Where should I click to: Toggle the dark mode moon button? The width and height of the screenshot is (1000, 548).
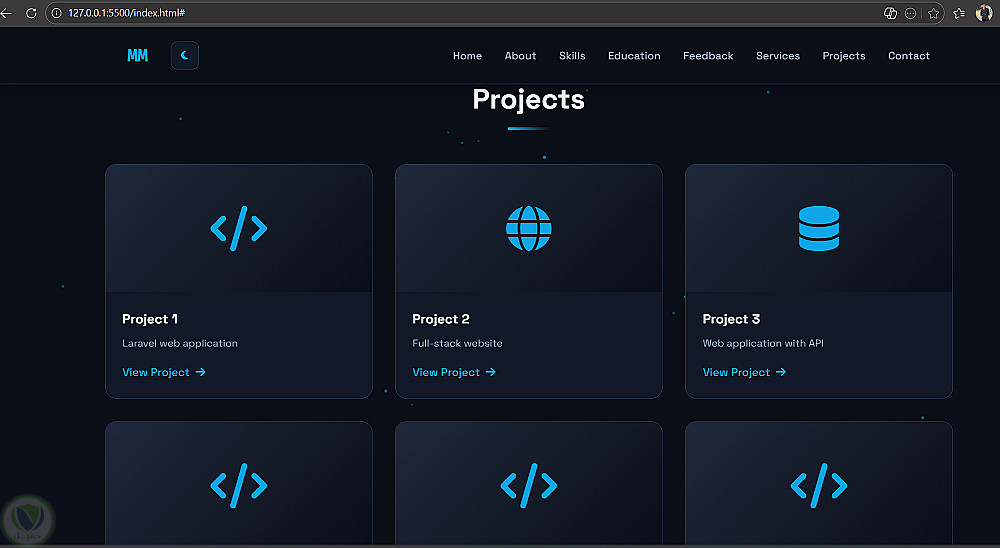pyautogui.click(x=184, y=56)
